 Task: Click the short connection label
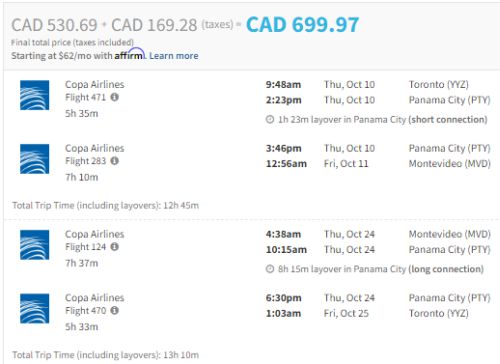tap(448, 120)
